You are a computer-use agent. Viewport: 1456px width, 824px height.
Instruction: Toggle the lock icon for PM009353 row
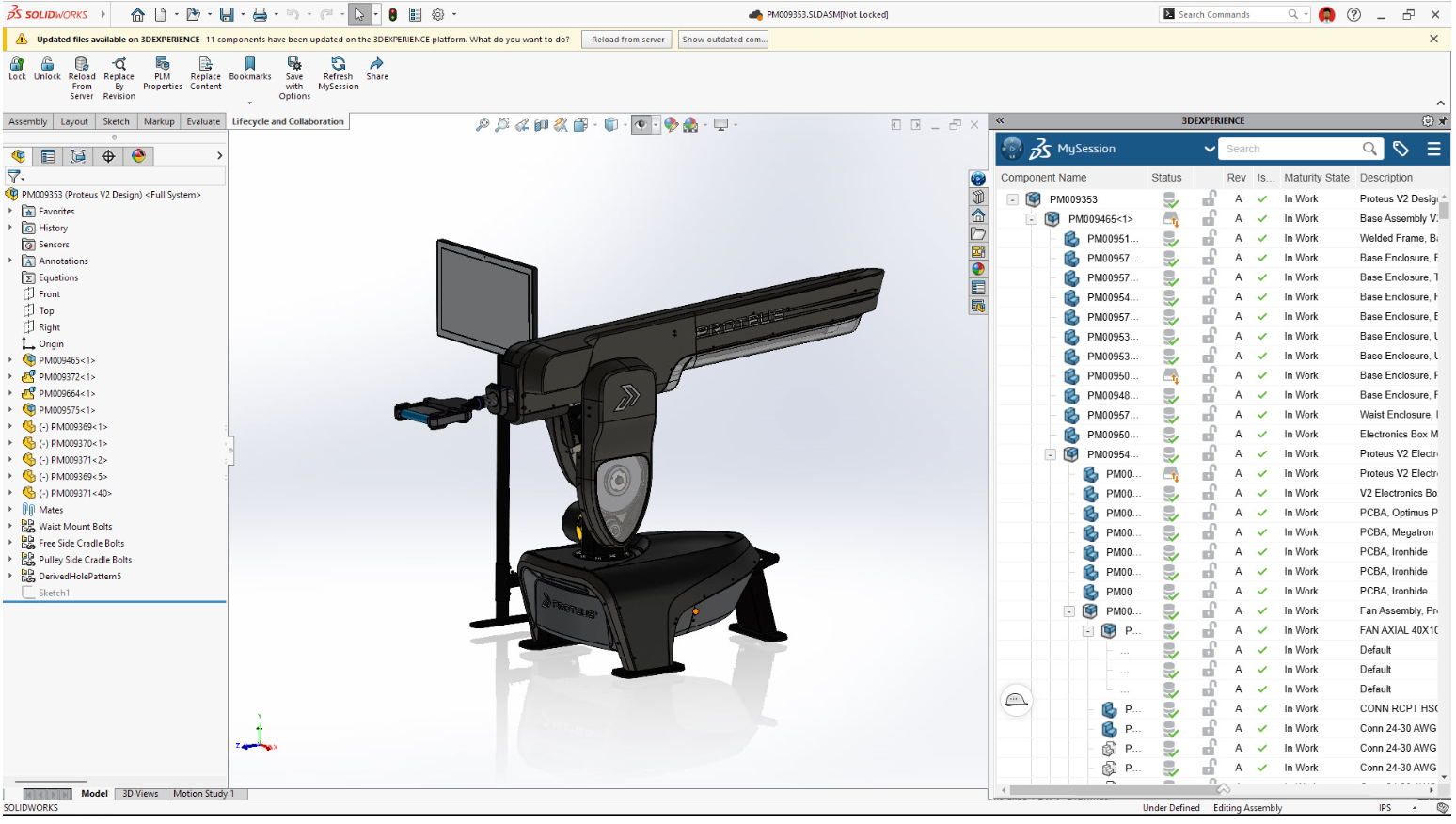(1210, 198)
